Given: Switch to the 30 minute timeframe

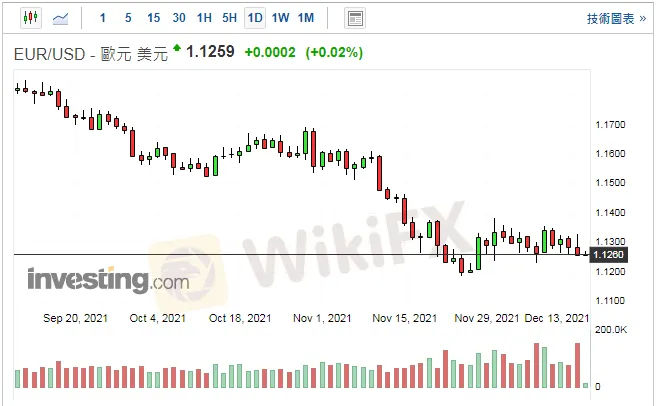Looking at the screenshot, I should coord(179,18).
